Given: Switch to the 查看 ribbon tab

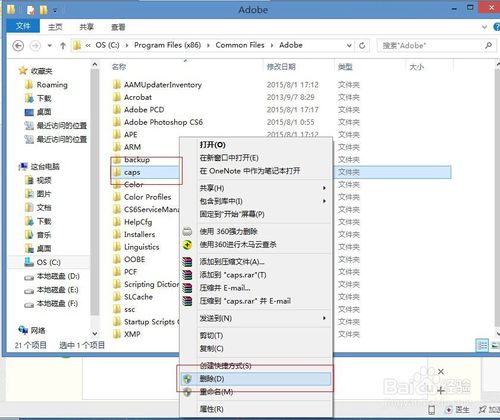Looking at the screenshot, I should pyautogui.click(x=118, y=27).
